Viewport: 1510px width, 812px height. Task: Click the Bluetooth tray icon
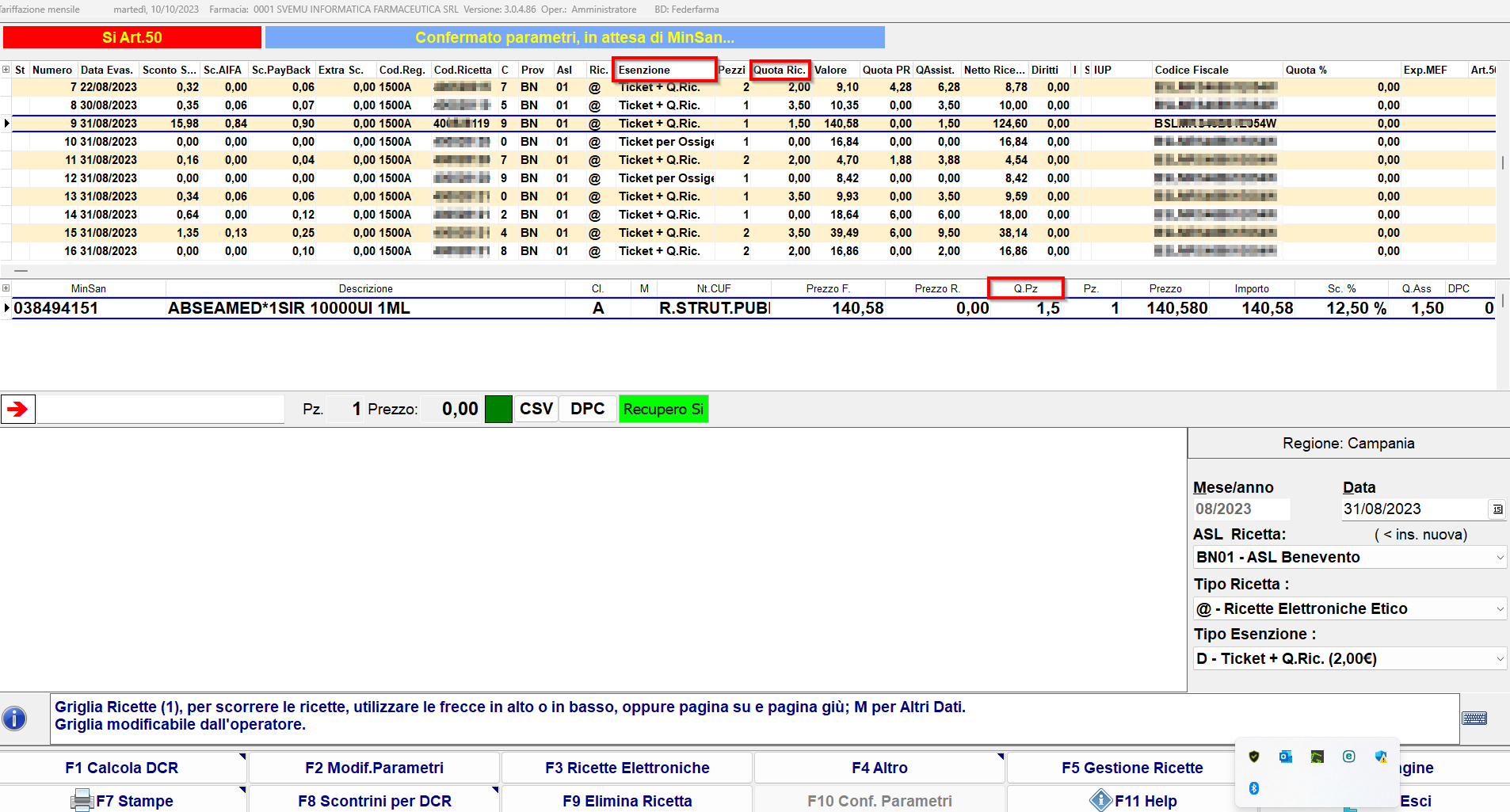(x=1253, y=788)
